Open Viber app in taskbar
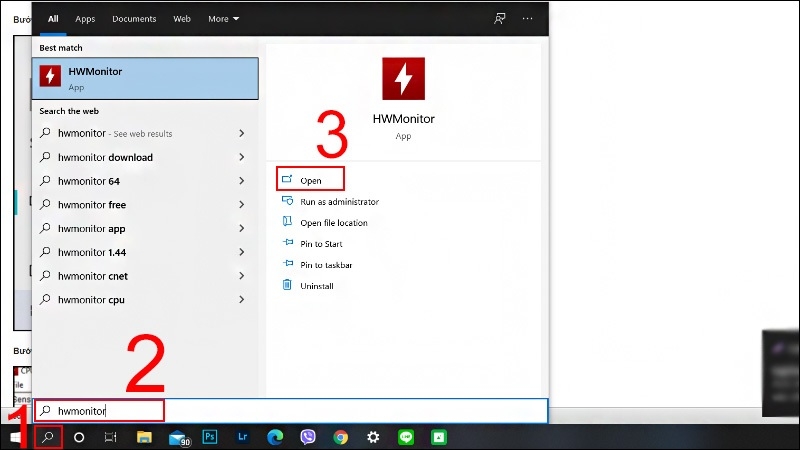 click(x=308, y=437)
